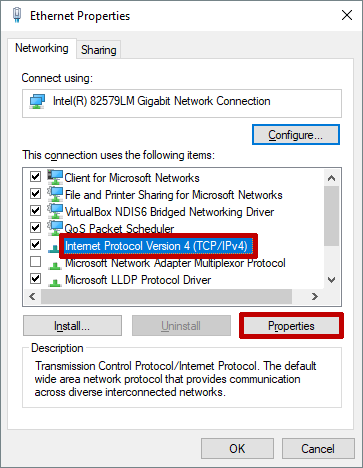Click the Intel Gigabit network adapter icon
The image size is (363, 468).
click(37, 101)
